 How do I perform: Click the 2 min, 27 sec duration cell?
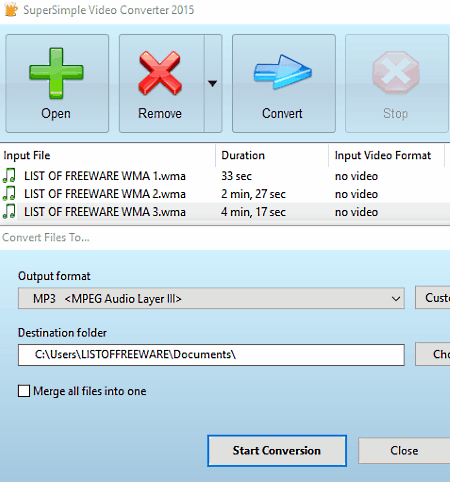[x=253, y=194]
